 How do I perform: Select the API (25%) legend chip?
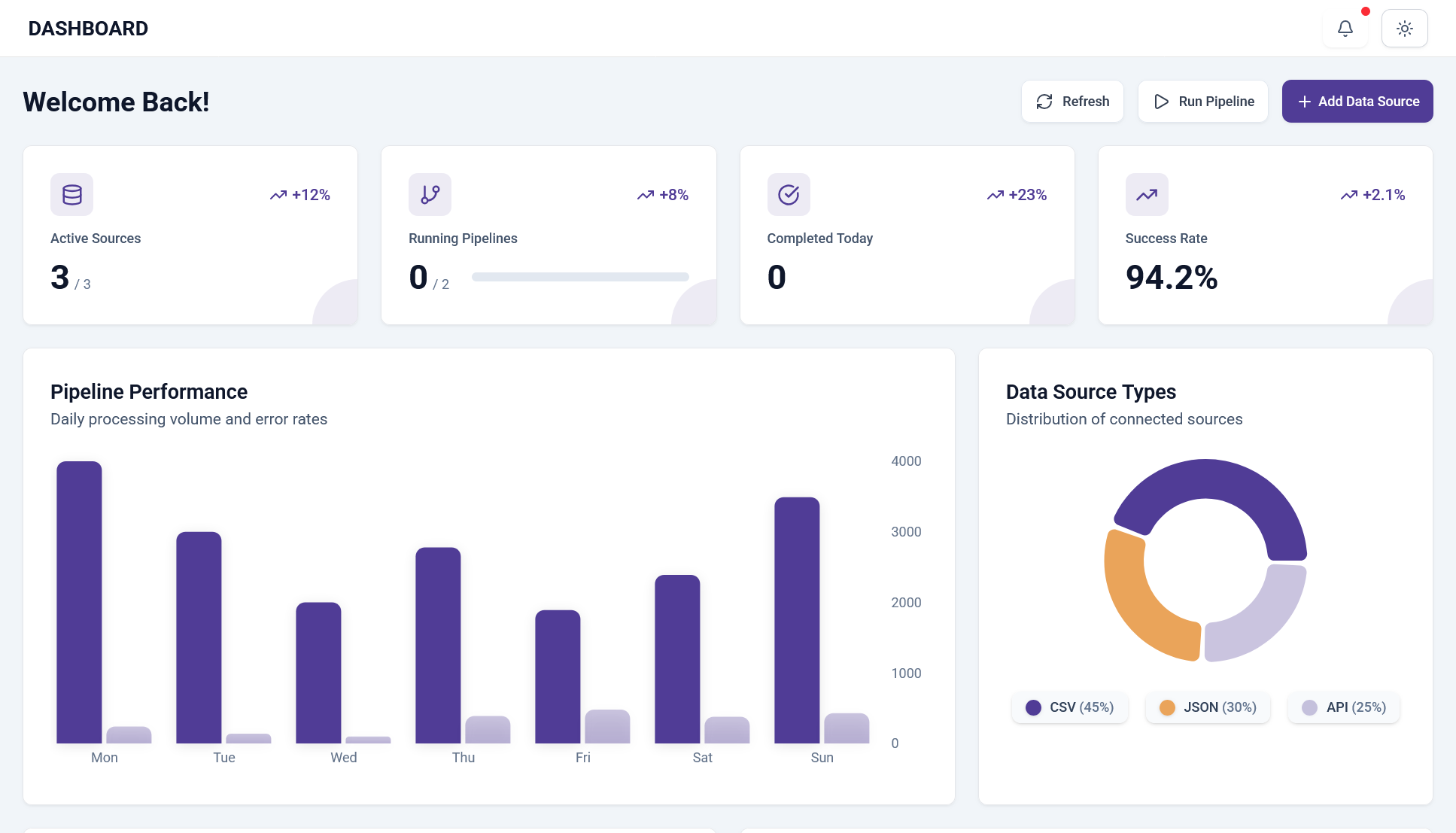click(1344, 707)
